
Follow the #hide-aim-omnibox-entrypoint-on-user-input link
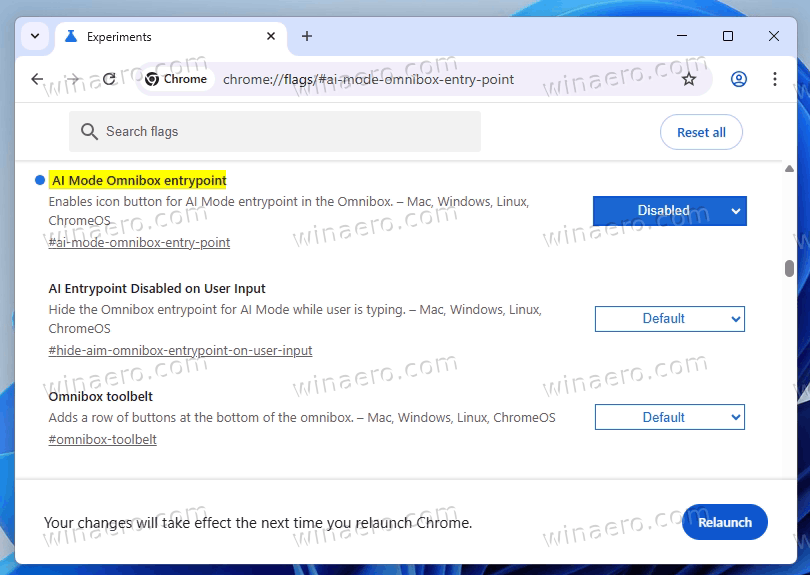180,350
